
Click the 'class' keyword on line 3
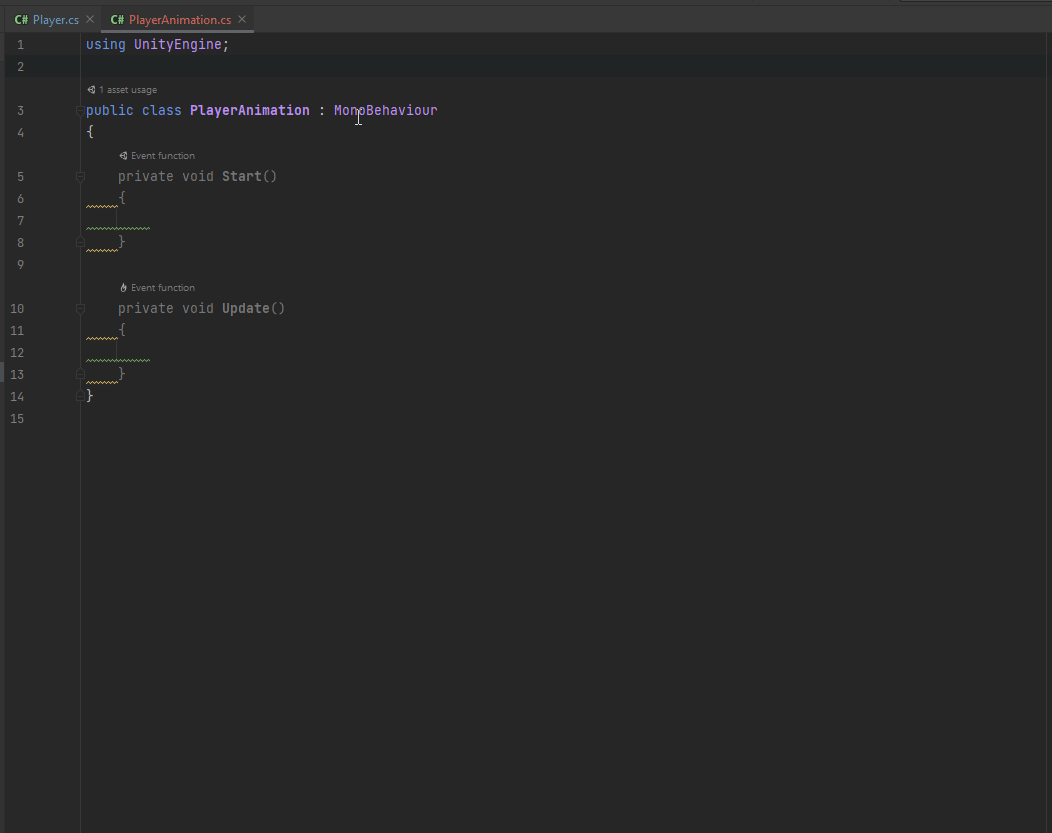[162, 110]
